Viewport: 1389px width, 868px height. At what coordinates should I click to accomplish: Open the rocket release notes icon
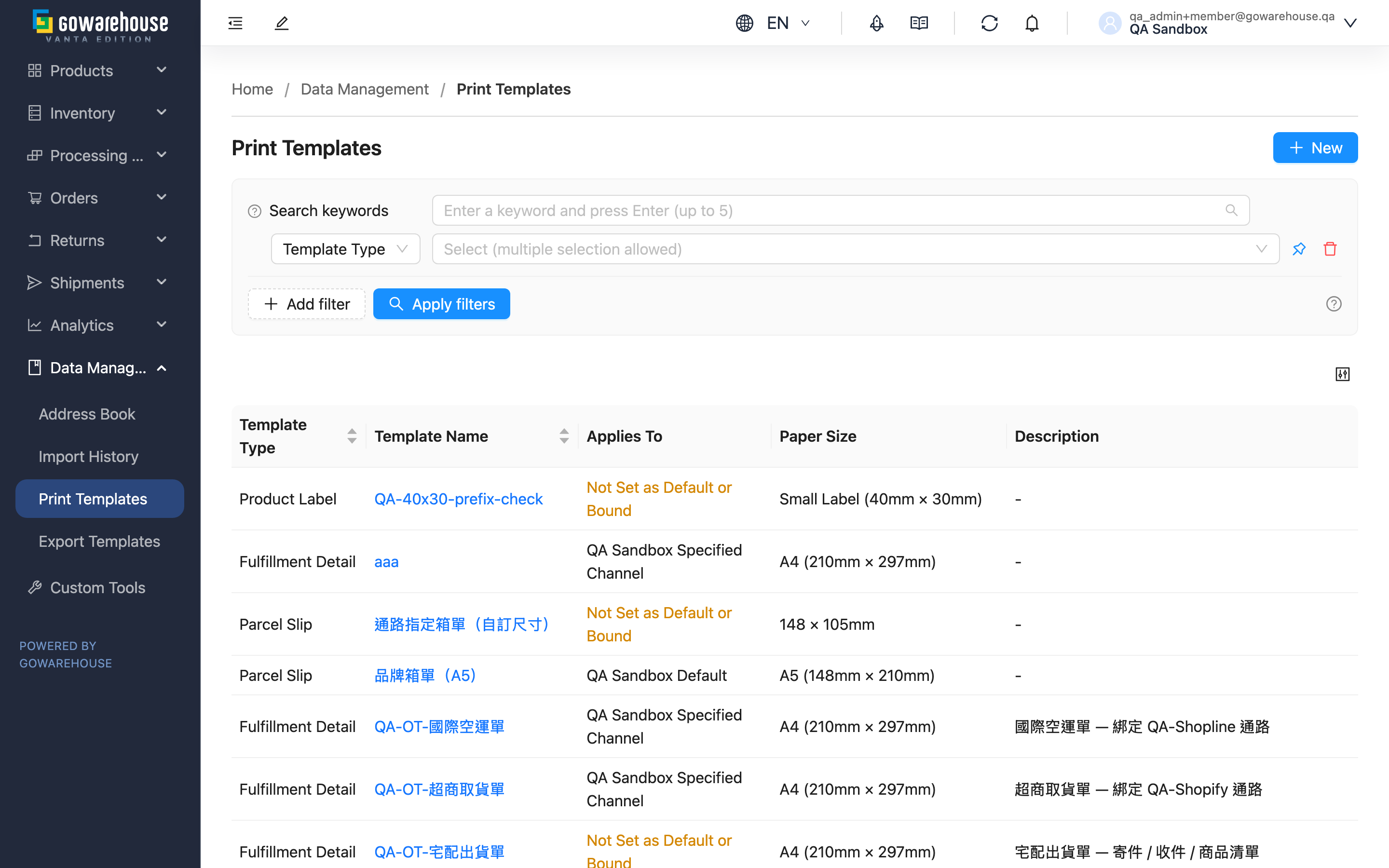[876, 23]
